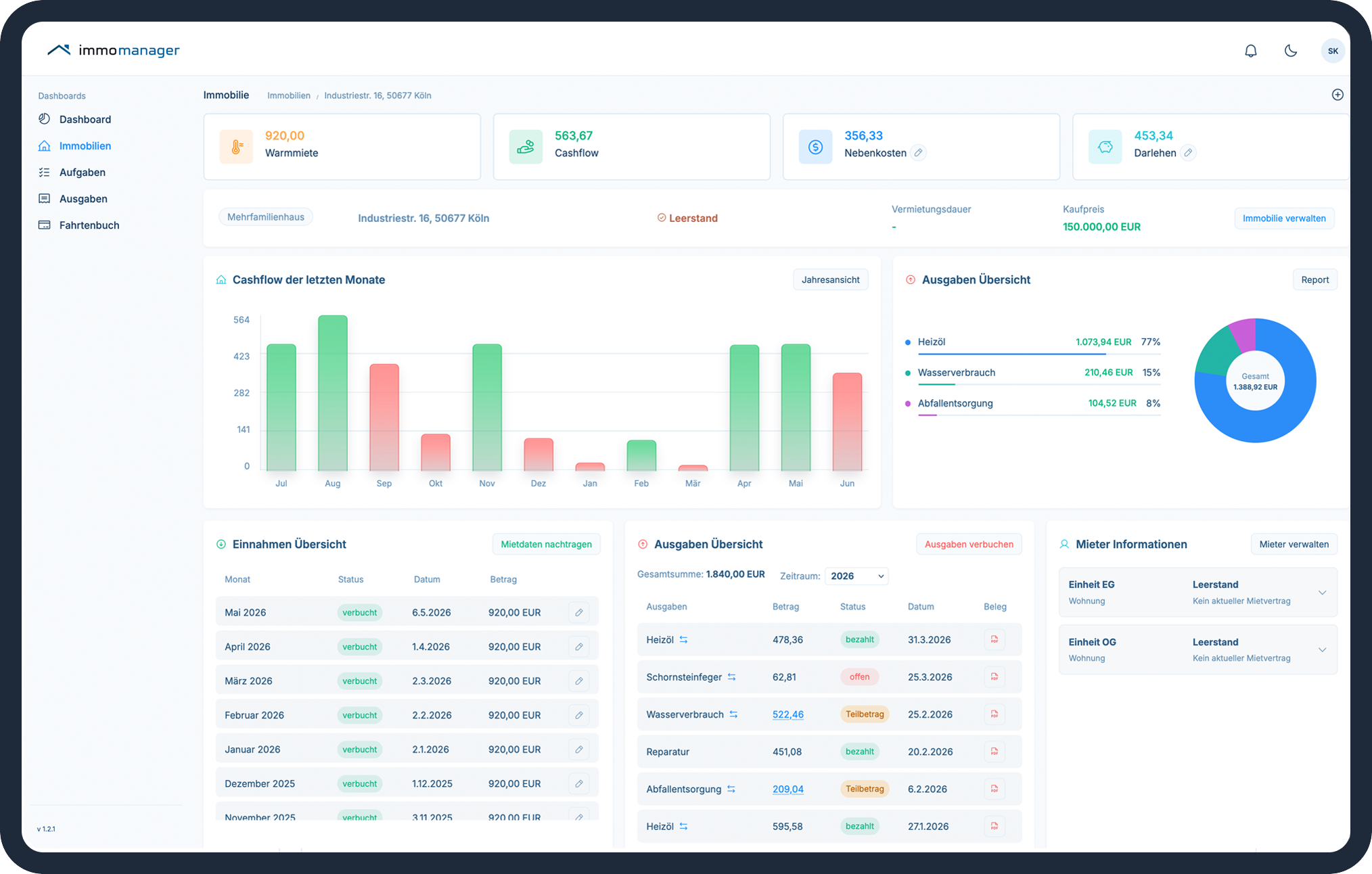Edit the Mai 2026 income row
Screen dimensions: 1372x874
coord(579,612)
